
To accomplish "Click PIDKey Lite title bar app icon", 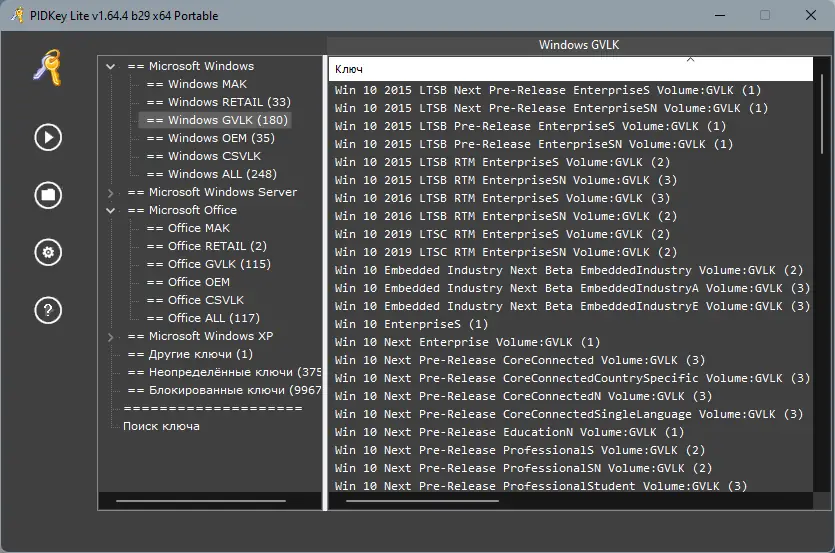I will (14, 15).
